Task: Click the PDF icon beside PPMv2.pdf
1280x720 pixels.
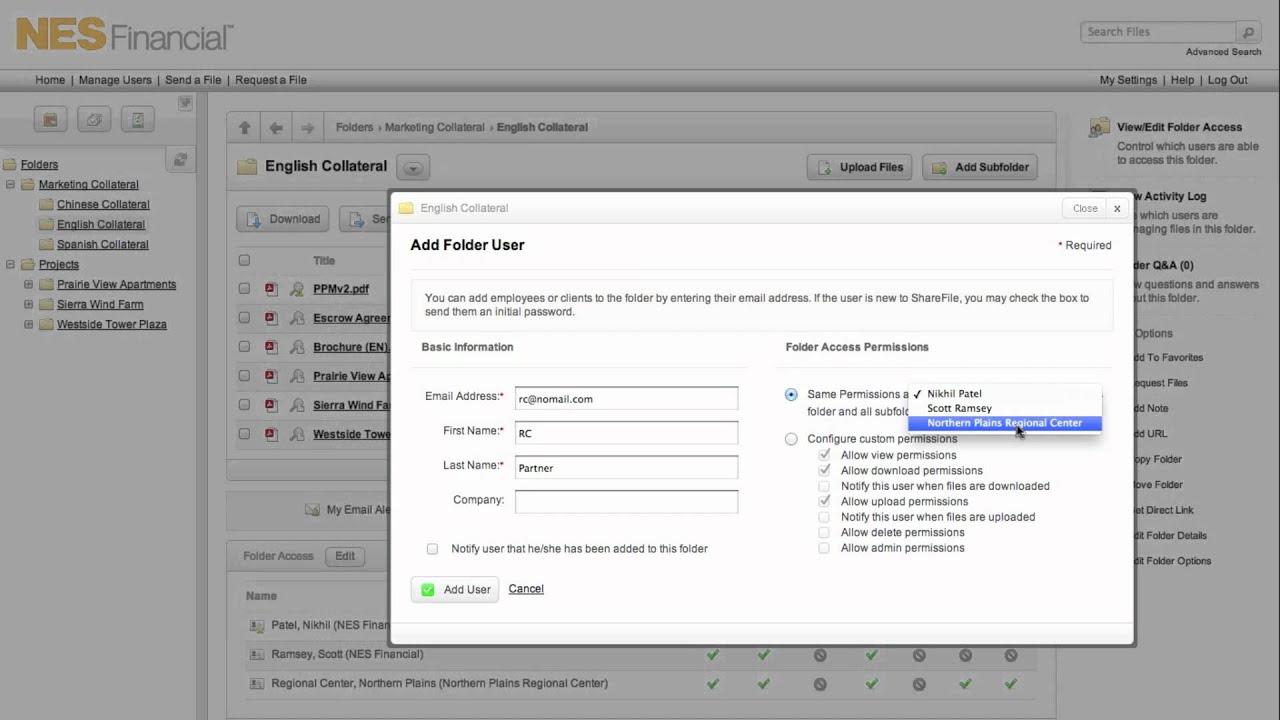Action: pos(270,289)
